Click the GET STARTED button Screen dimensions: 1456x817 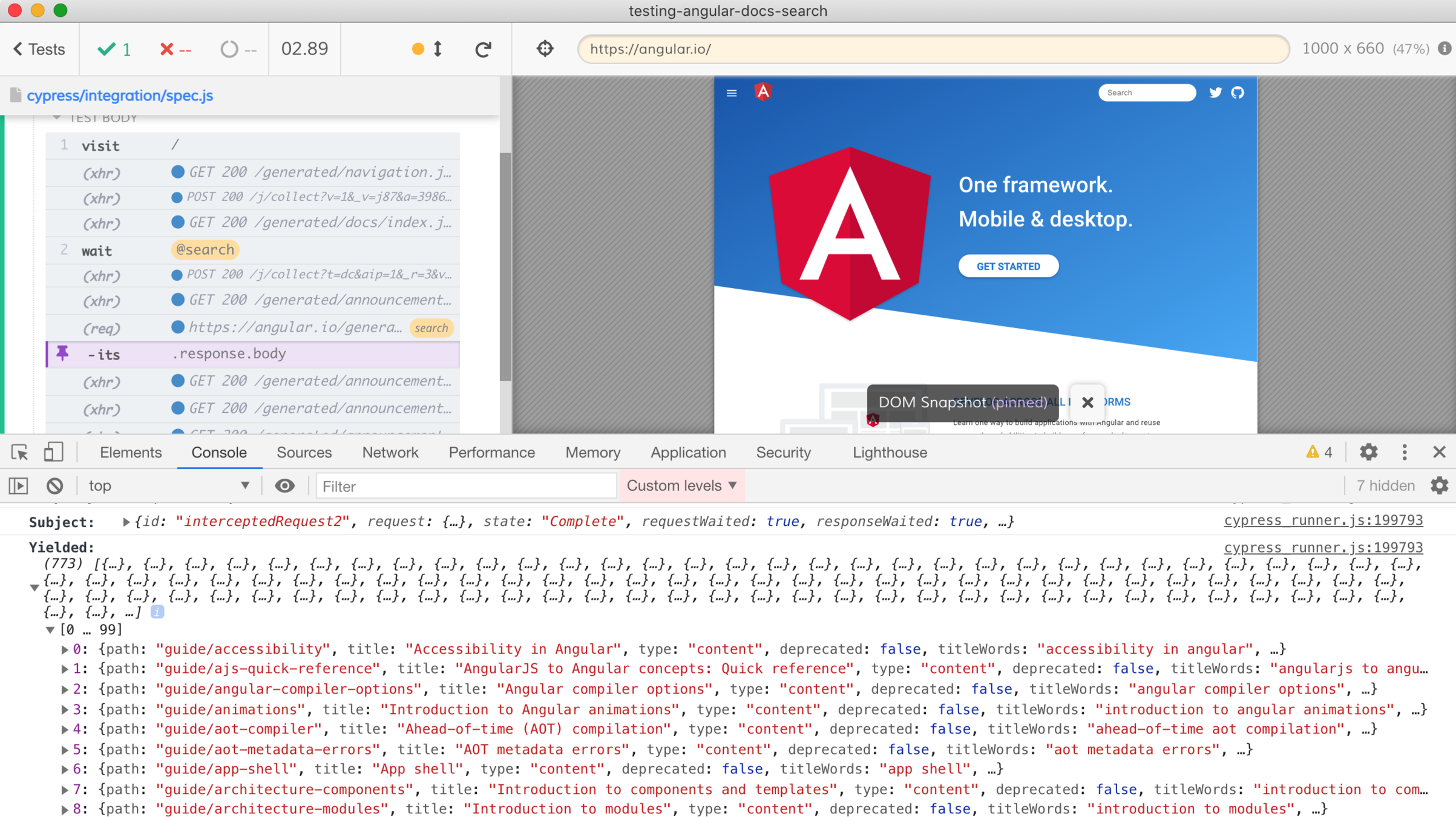pyautogui.click(x=1008, y=266)
